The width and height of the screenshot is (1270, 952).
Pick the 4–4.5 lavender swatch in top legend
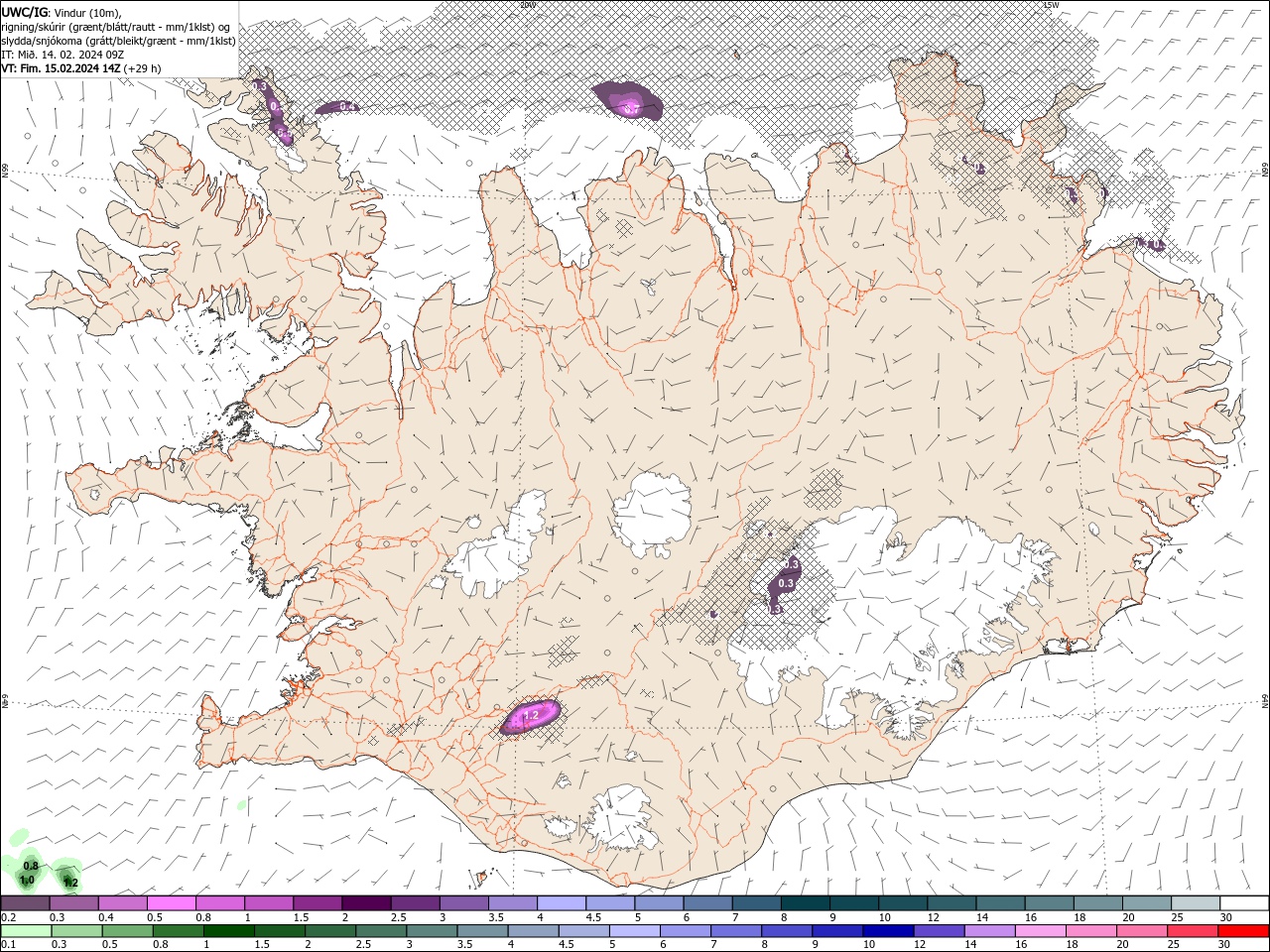point(560,903)
